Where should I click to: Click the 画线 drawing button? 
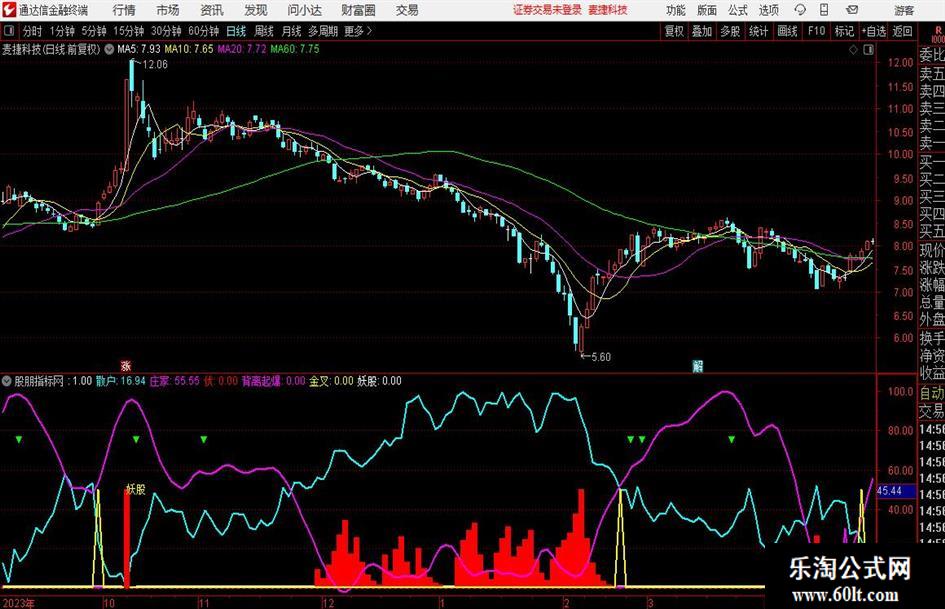coord(787,31)
